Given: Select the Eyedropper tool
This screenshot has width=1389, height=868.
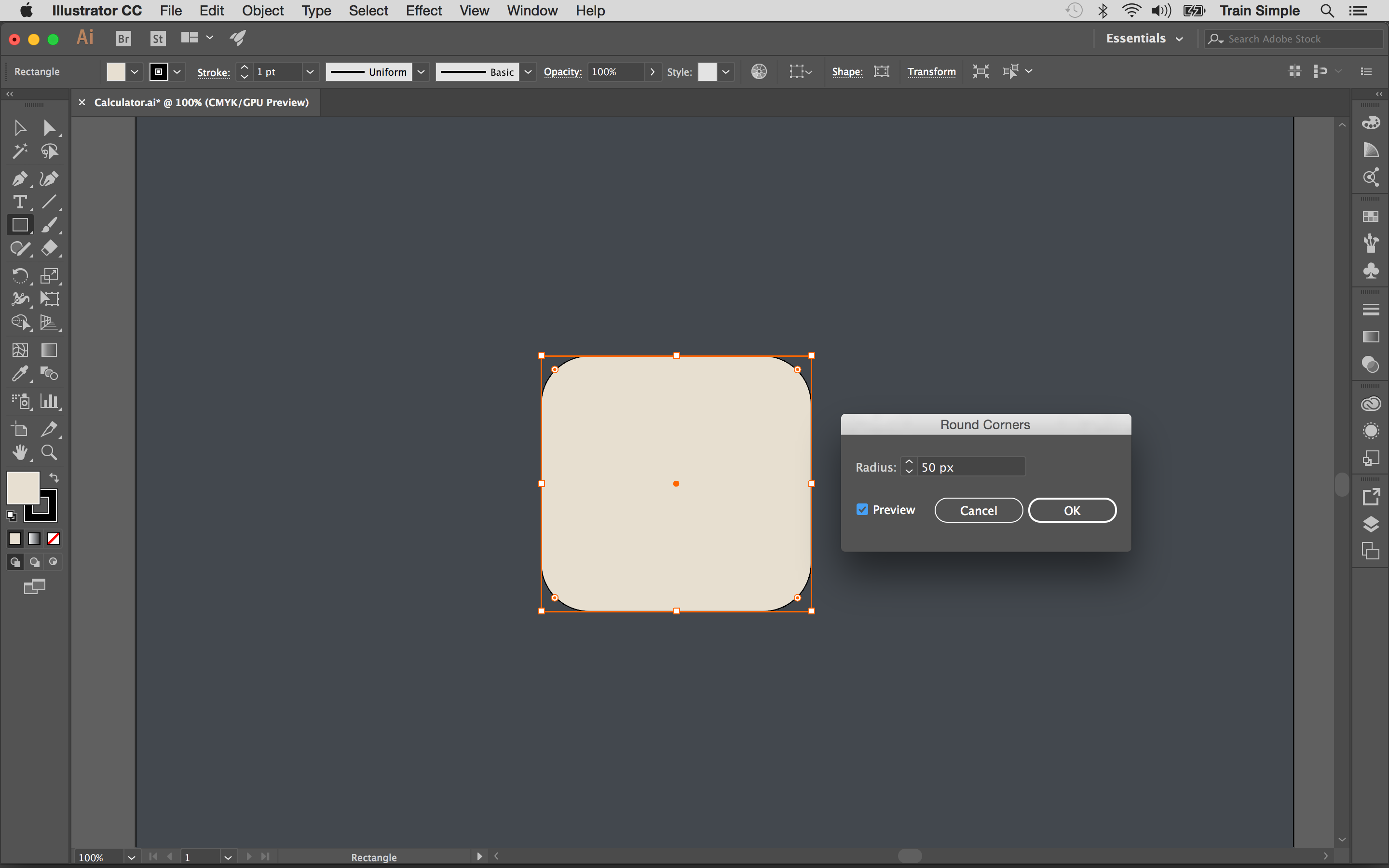Looking at the screenshot, I should 21,374.
